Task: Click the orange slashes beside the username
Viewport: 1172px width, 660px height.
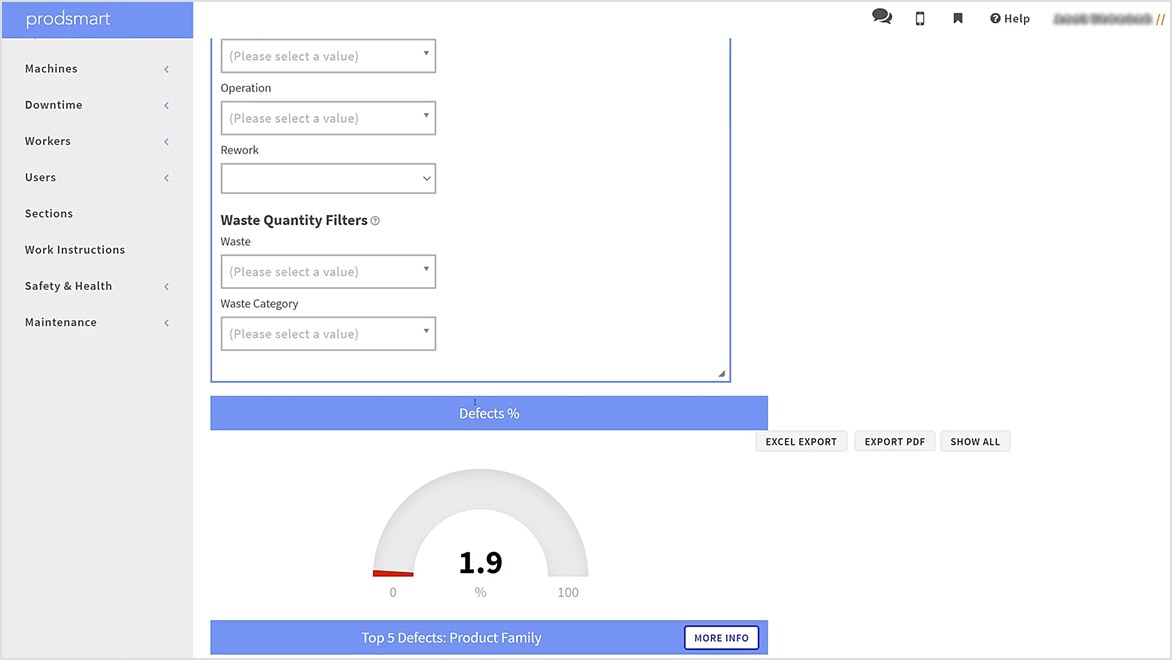Action: click(x=1162, y=18)
